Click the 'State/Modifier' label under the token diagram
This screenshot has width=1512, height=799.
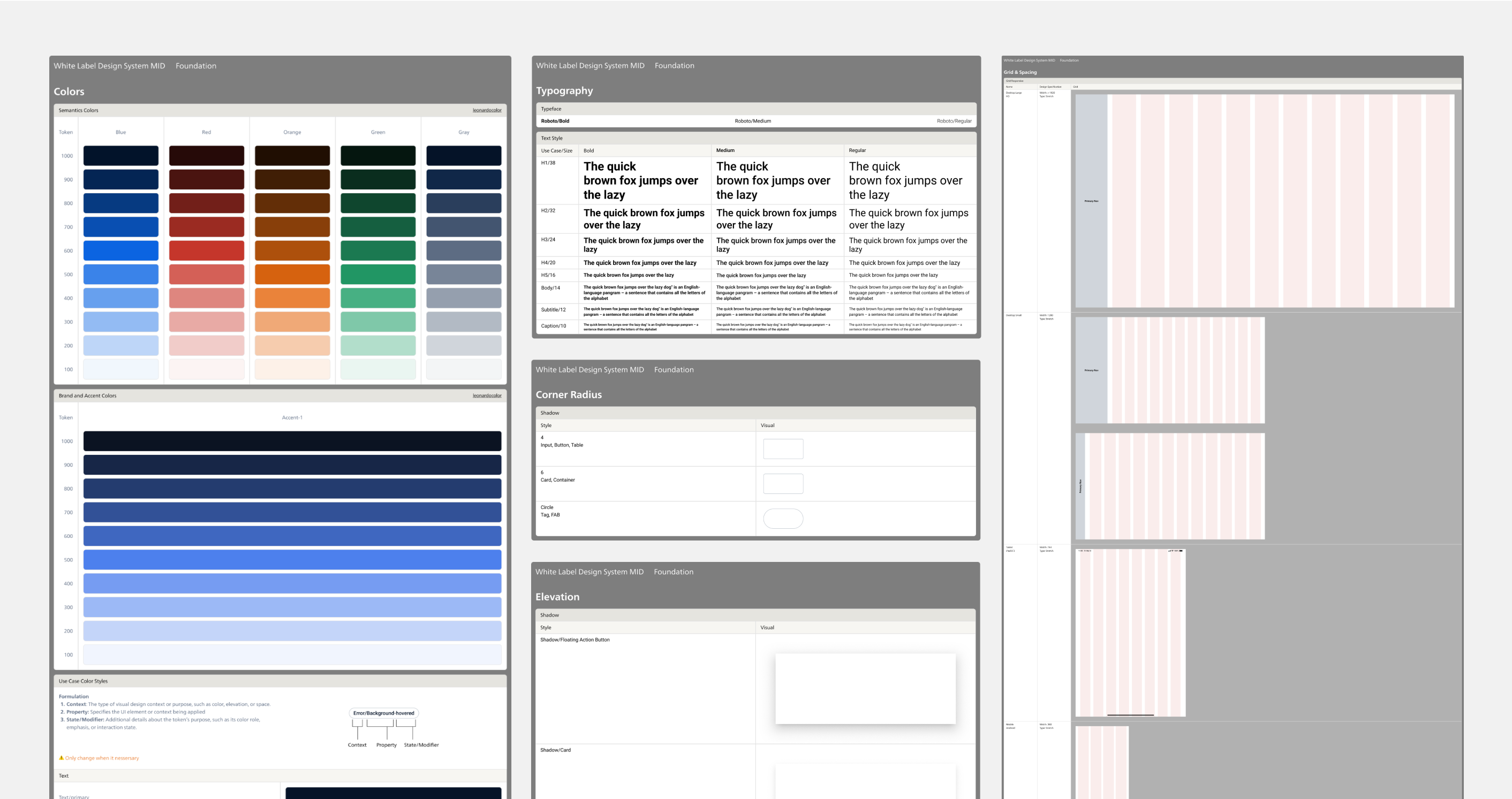click(421, 745)
